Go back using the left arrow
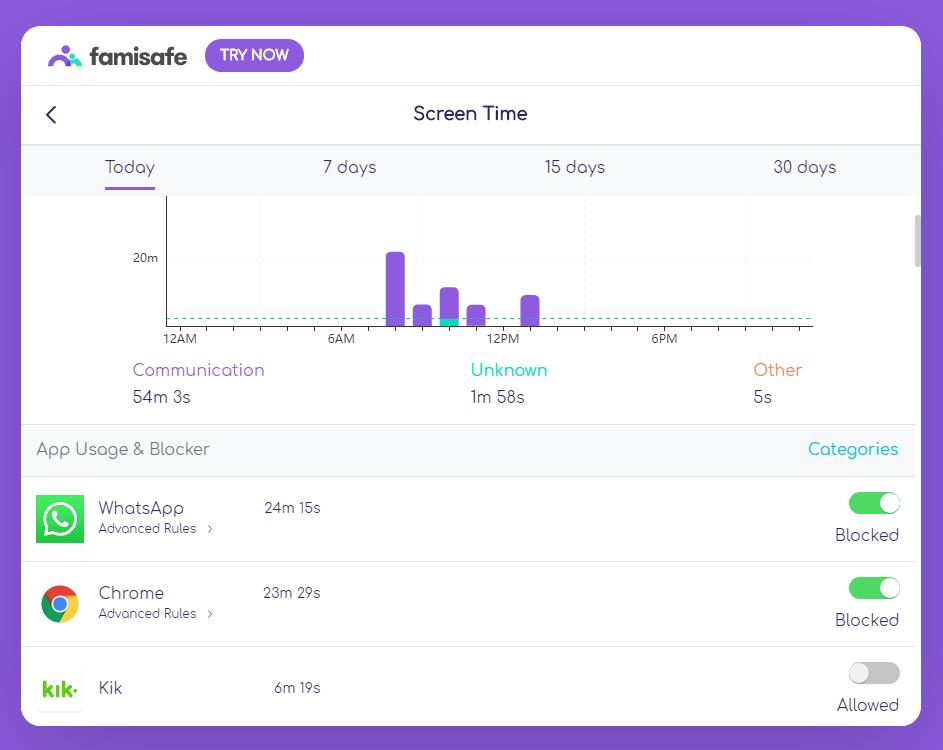The image size is (943, 750). click(x=51, y=114)
